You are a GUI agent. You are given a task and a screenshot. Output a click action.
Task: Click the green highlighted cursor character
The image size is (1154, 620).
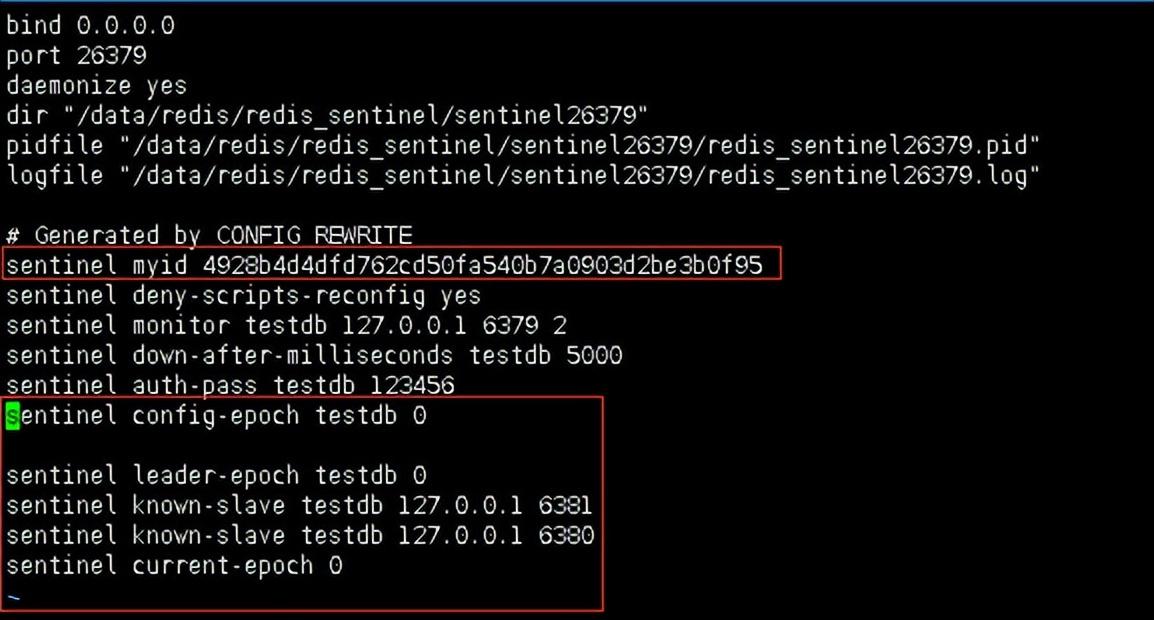[13, 416]
